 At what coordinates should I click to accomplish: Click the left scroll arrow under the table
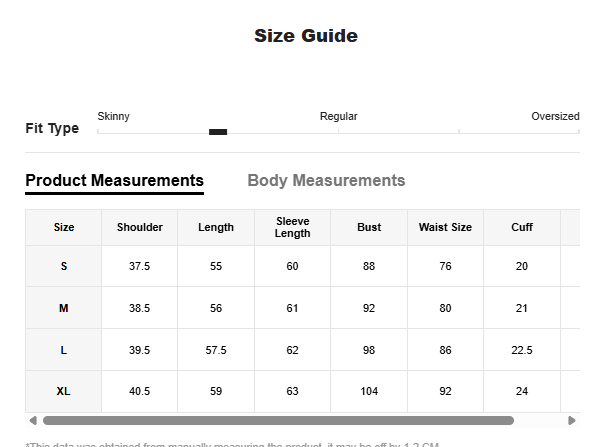pos(32,421)
